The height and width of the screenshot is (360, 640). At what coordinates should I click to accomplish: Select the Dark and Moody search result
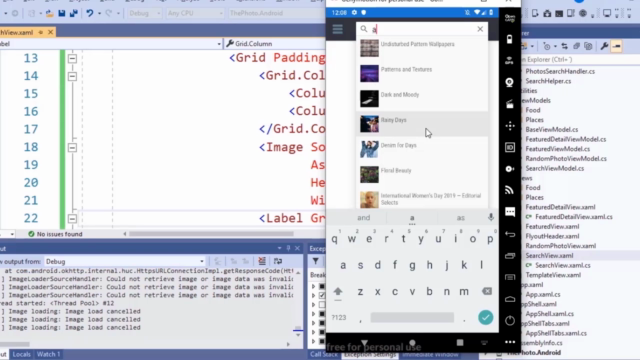[422, 98]
